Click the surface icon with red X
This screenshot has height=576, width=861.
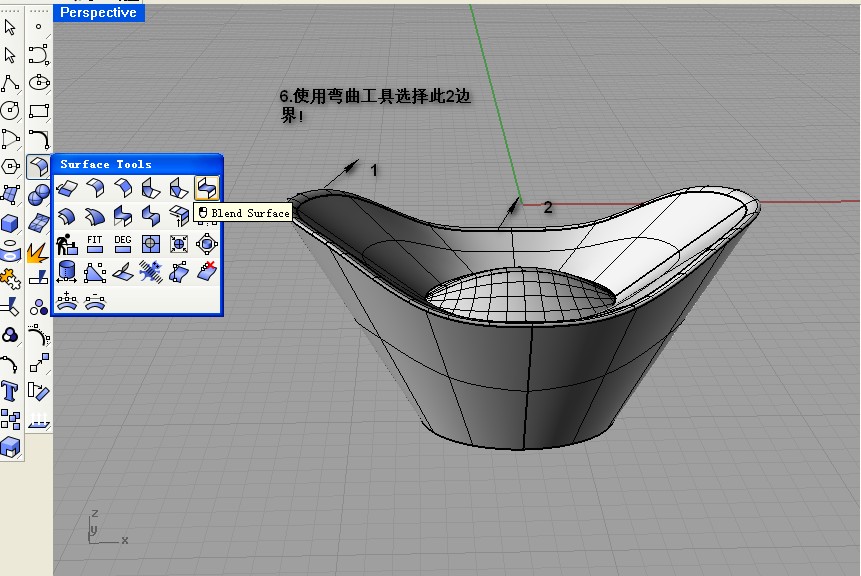(x=206, y=272)
